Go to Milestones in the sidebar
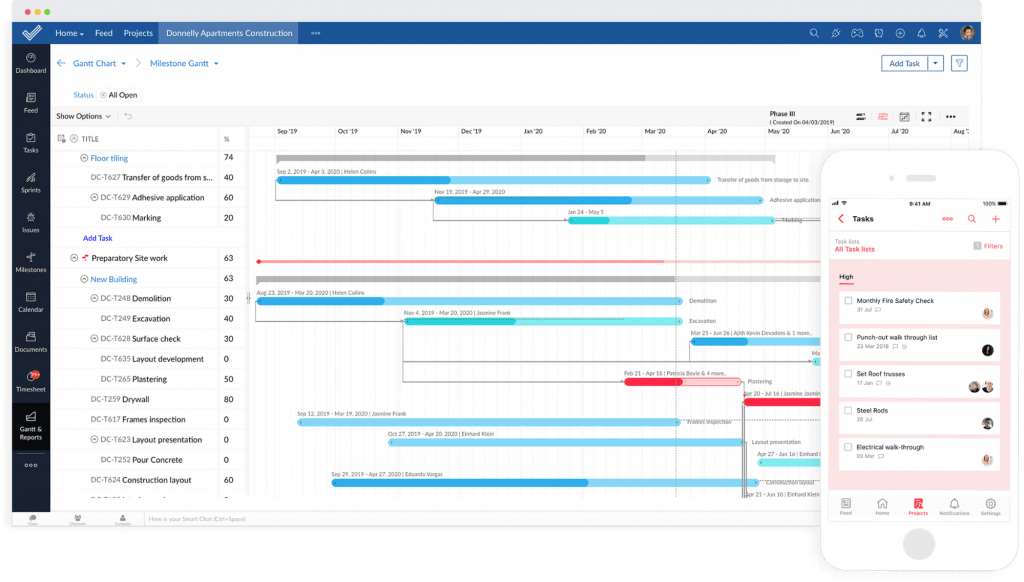This screenshot has height=582, width=1024. click(x=30, y=262)
